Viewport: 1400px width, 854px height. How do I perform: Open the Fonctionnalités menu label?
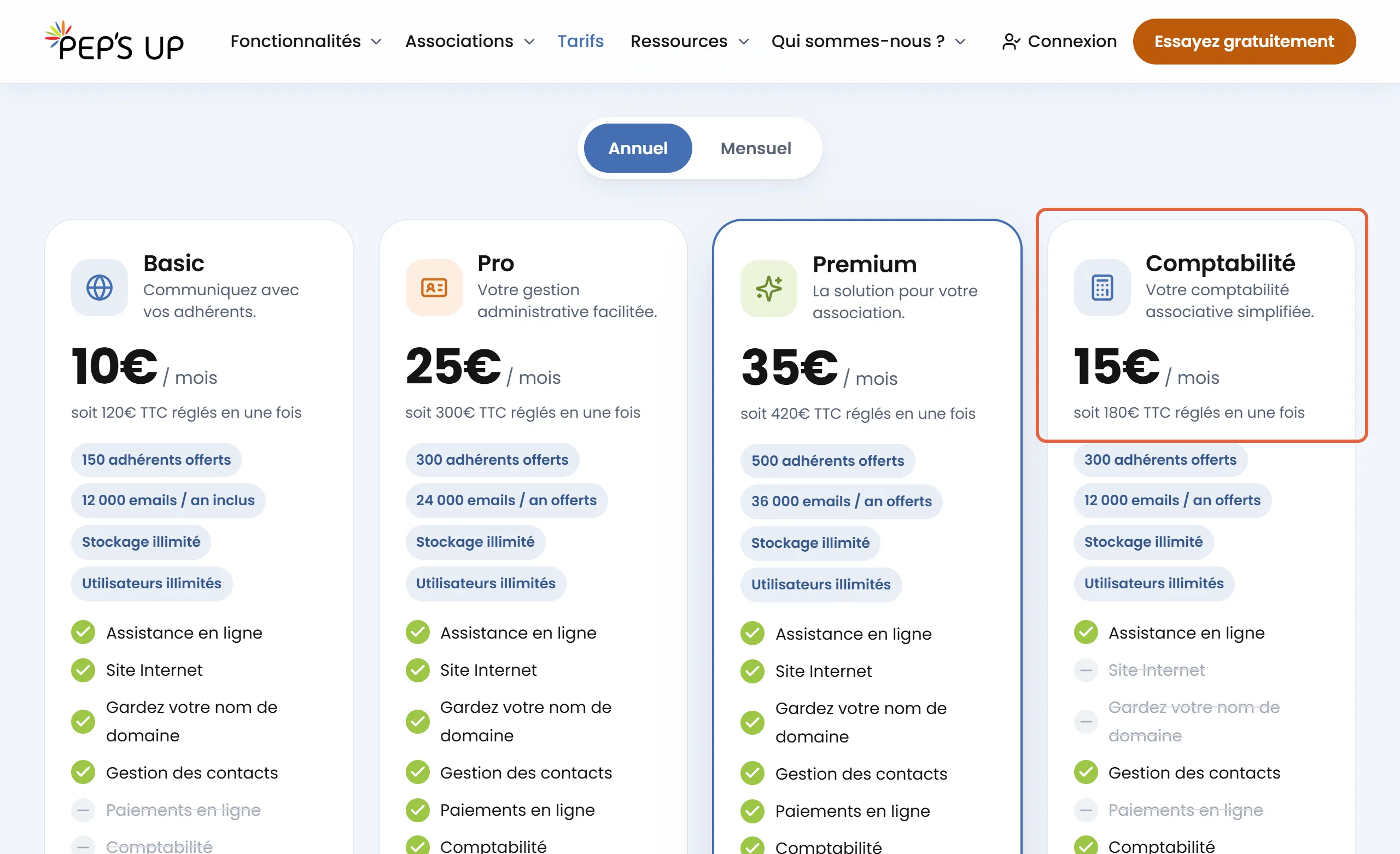pyautogui.click(x=295, y=42)
